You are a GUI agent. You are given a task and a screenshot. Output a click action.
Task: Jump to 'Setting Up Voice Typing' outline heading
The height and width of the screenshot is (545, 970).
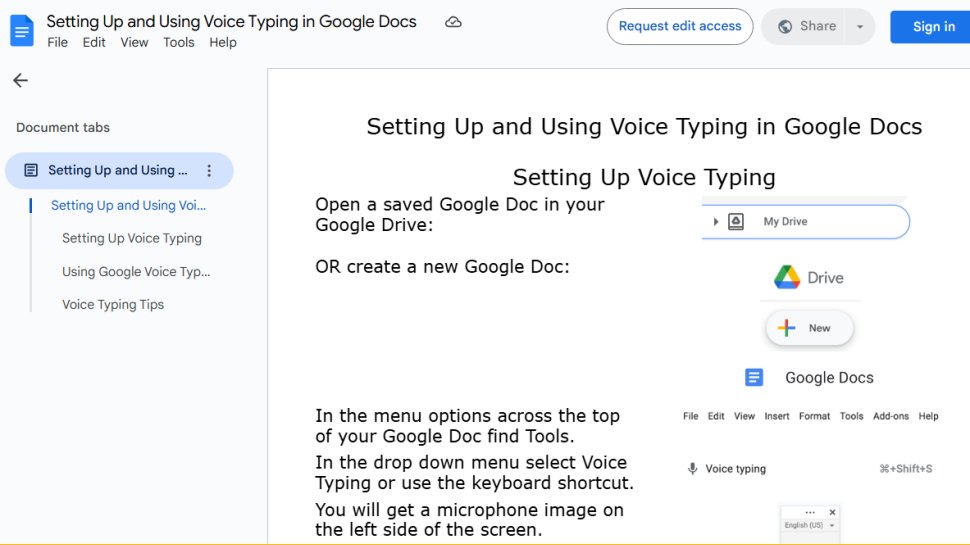coord(132,238)
